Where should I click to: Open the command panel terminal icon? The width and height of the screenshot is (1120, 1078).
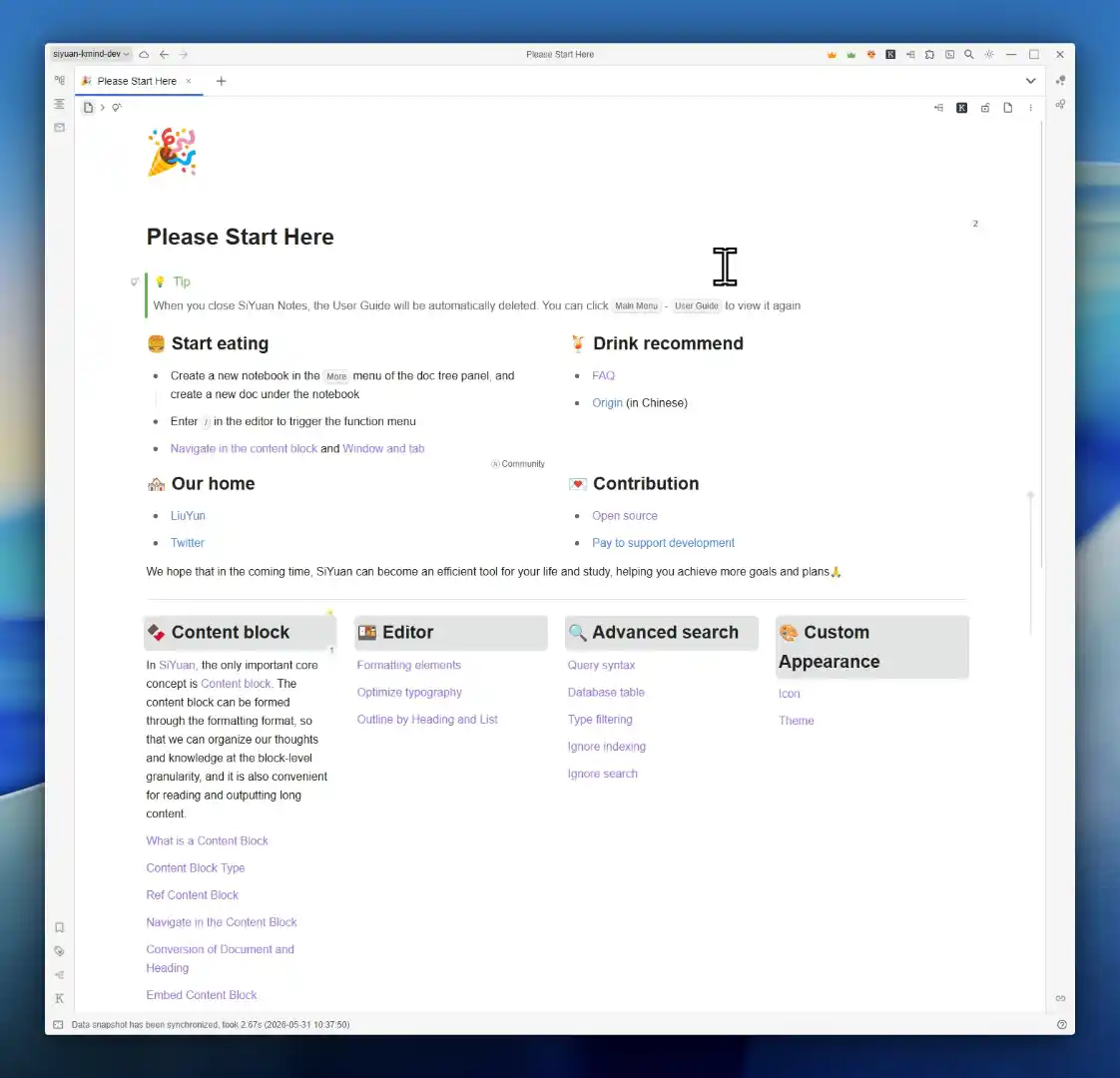(949, 54)
